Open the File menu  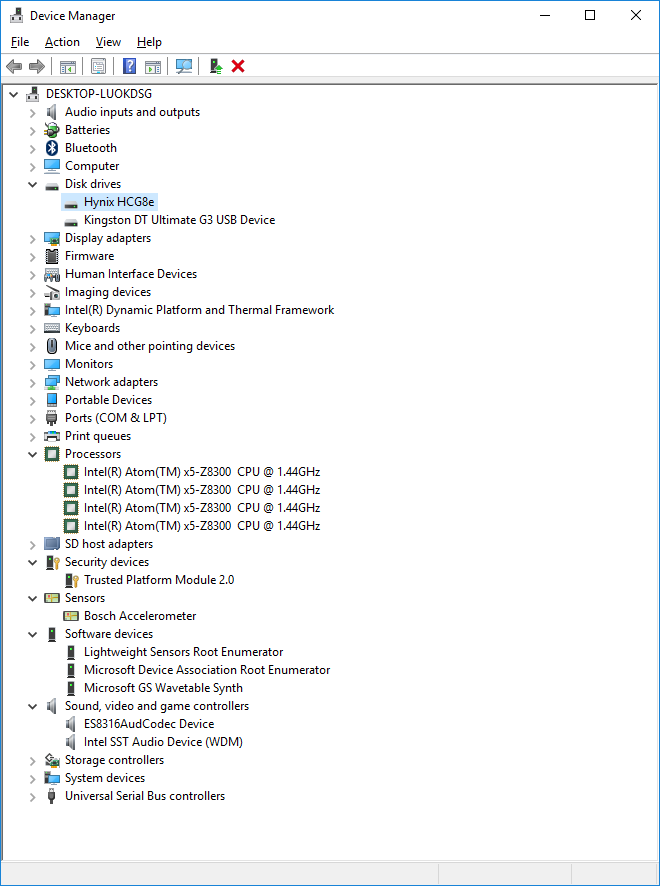20,42
